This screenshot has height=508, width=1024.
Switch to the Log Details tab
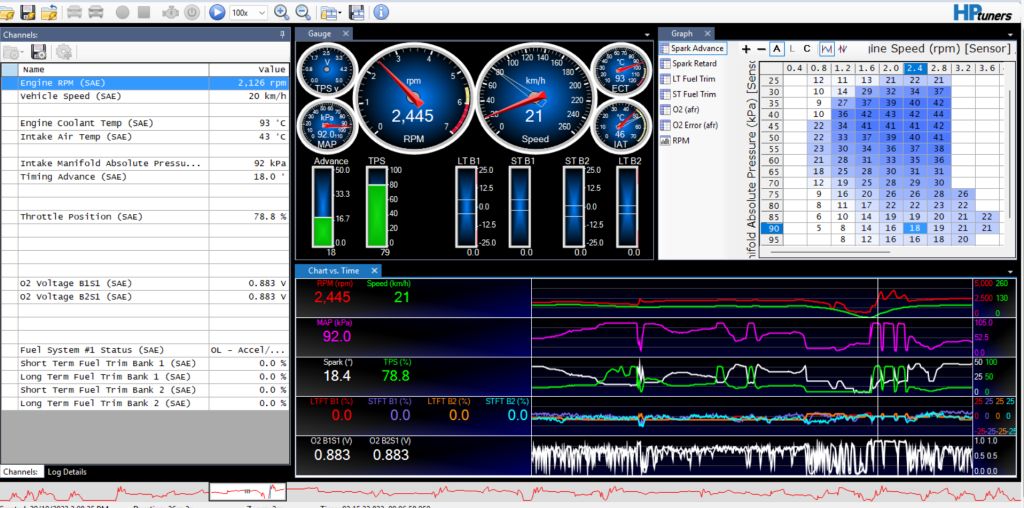pos(67,471)
